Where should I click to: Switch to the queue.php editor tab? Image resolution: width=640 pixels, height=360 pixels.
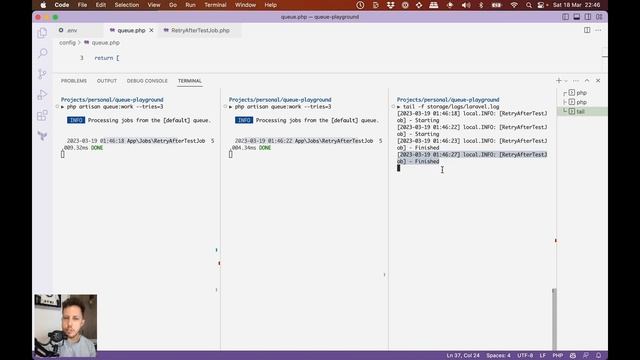point(131,30)
